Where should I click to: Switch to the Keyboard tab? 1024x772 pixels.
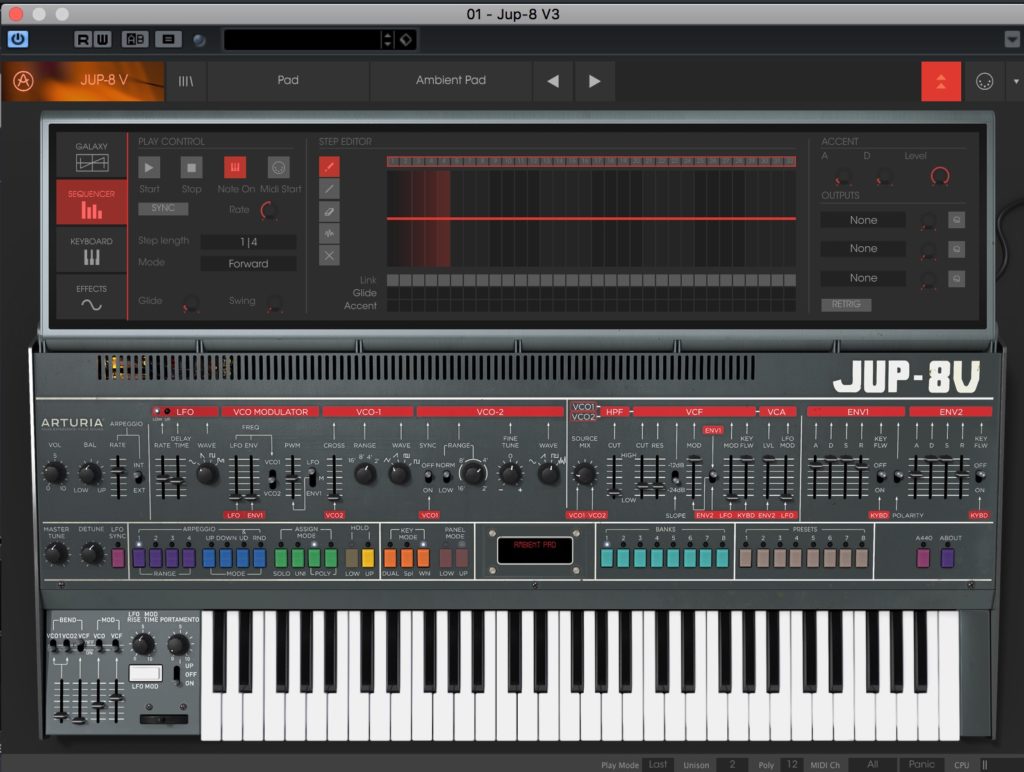click(x=91, y=250)
